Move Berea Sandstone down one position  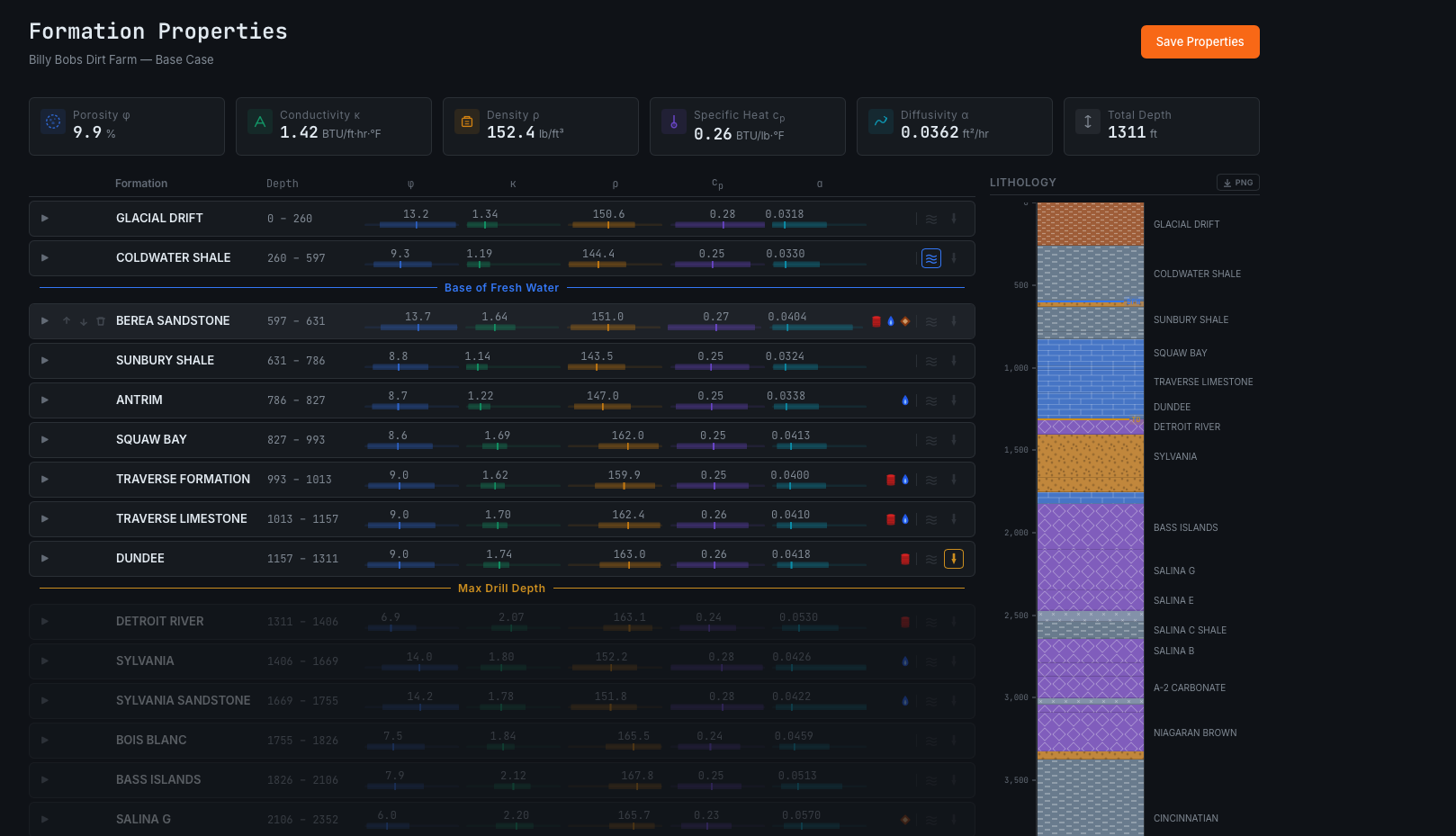click(84, 321)
